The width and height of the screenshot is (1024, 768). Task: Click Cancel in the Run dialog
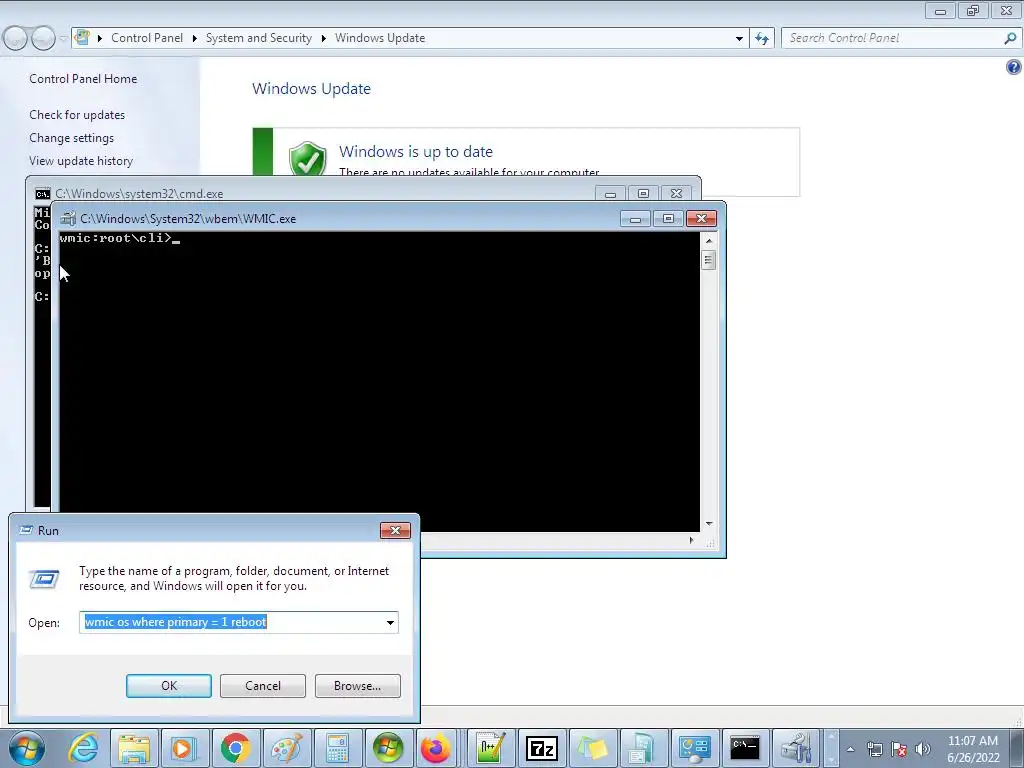tap(263, 686)
